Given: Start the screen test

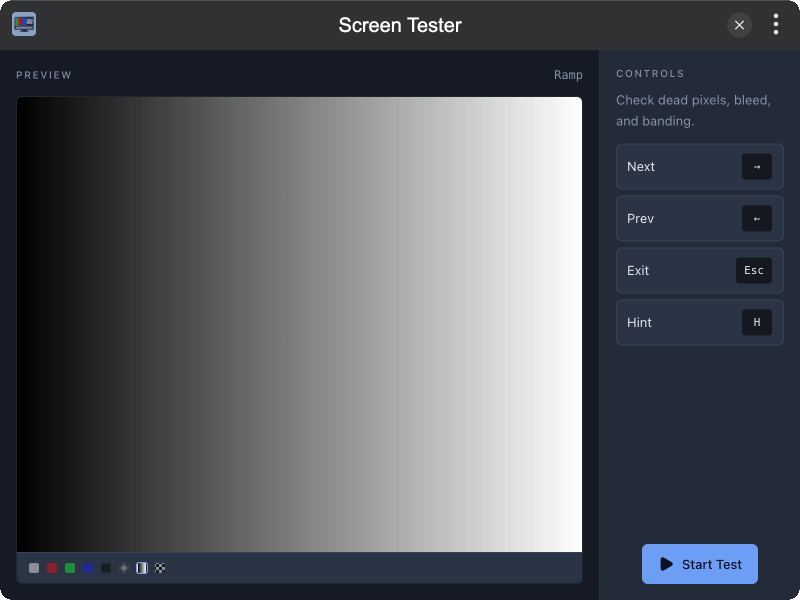Looking at the screenshot, I should tap(699, 564).
